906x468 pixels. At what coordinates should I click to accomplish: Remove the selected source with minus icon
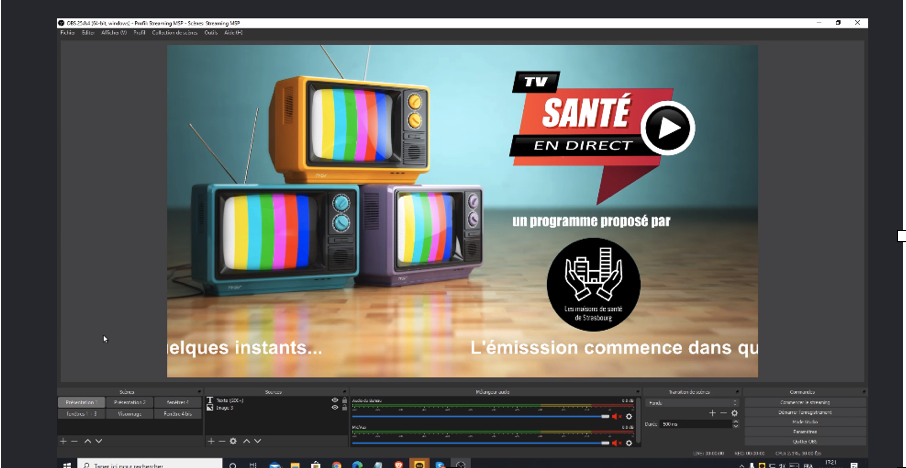coord(222,441)
